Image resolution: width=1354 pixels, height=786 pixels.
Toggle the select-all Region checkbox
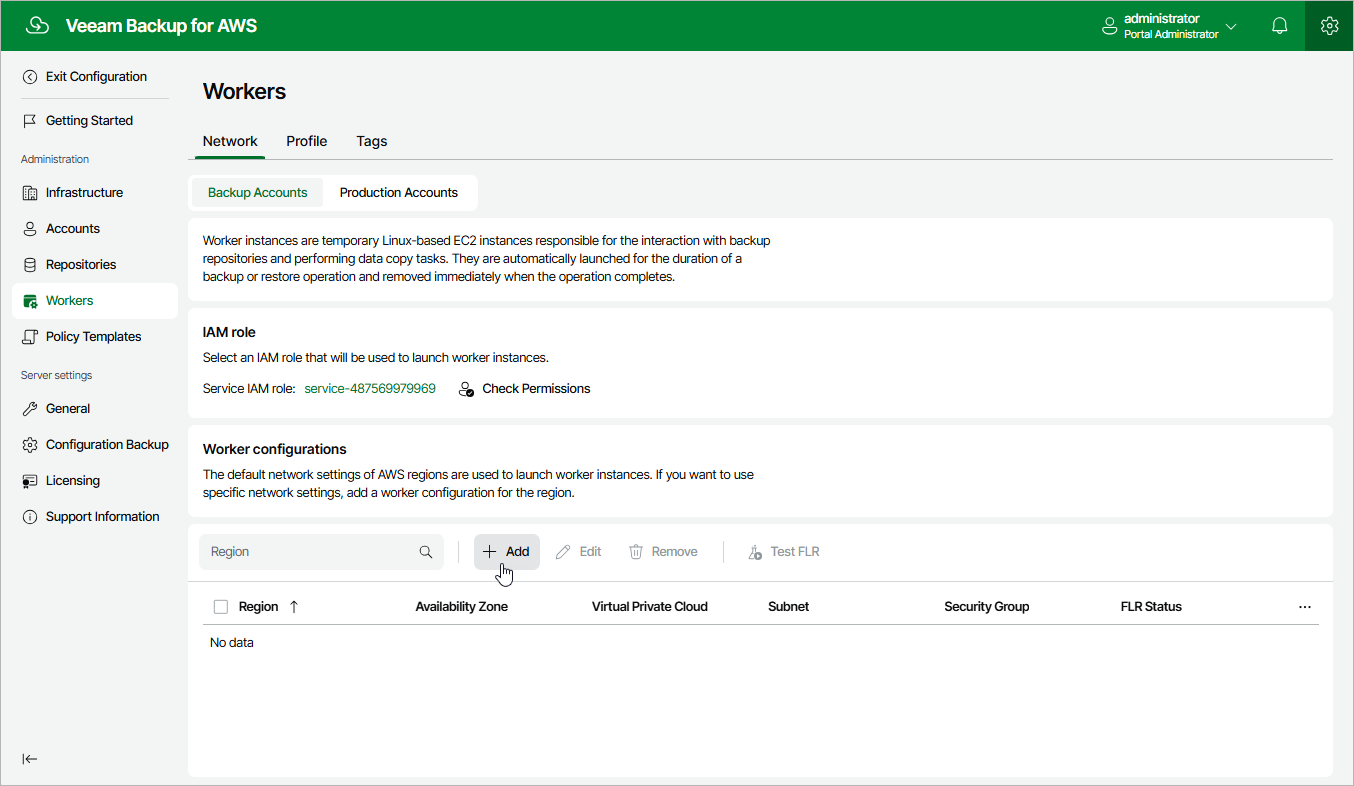pyautogui.click(x=221, y=607)
